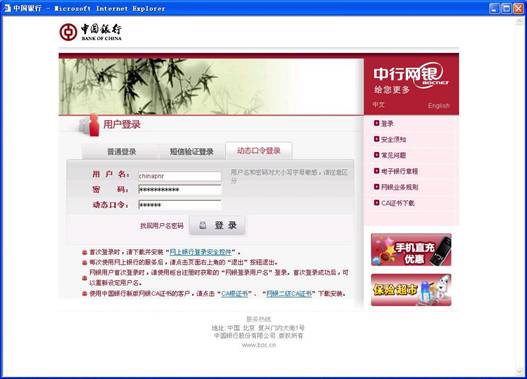Screen dimensions: 527x379
Task: Maximize the Internet Explorer window
Action: [506, 8]
